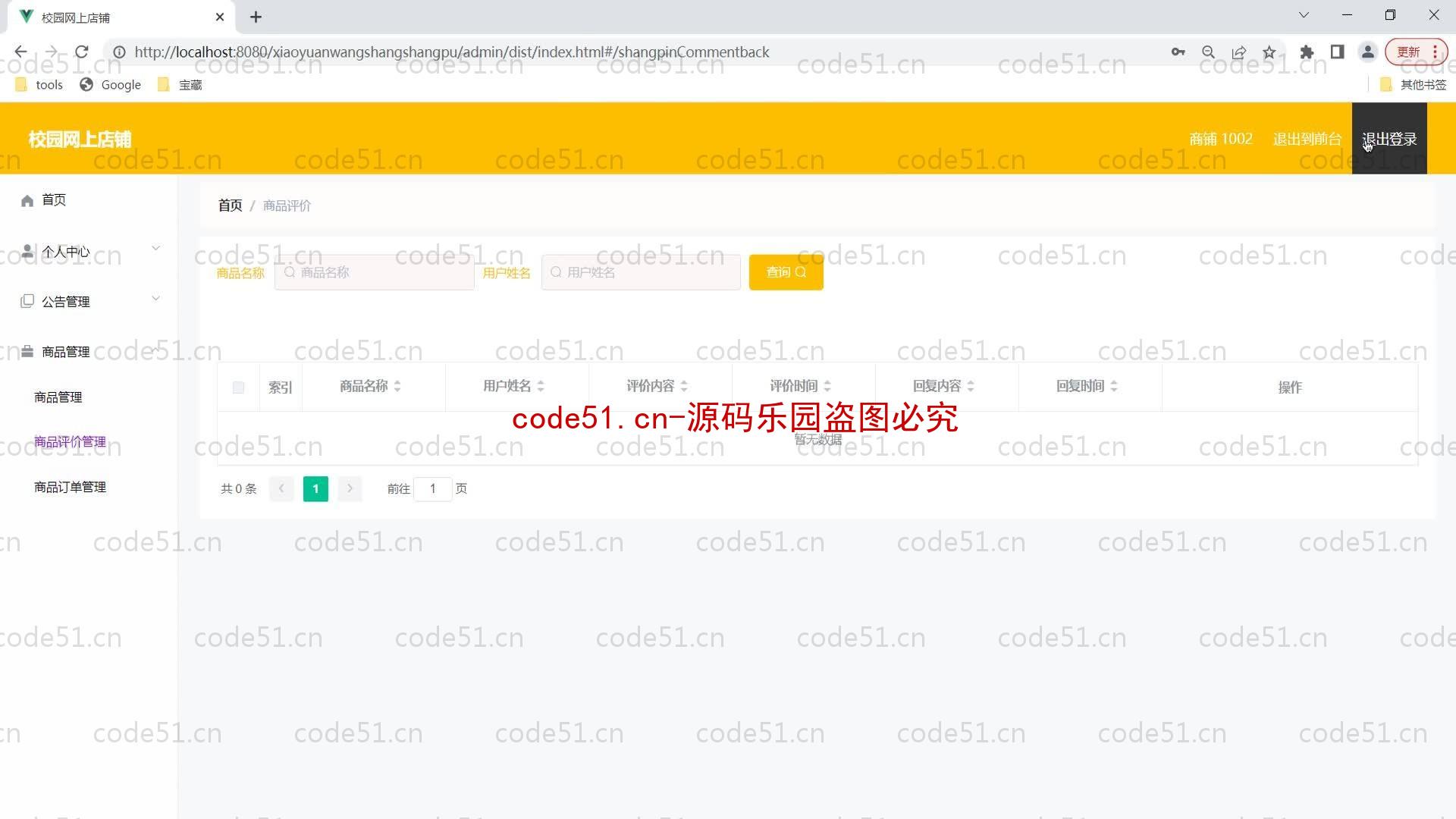Image resolution: width=1456 pixels, height=819 pixels.
Task: Open the Google bookmark
Action: pos(111,85)
